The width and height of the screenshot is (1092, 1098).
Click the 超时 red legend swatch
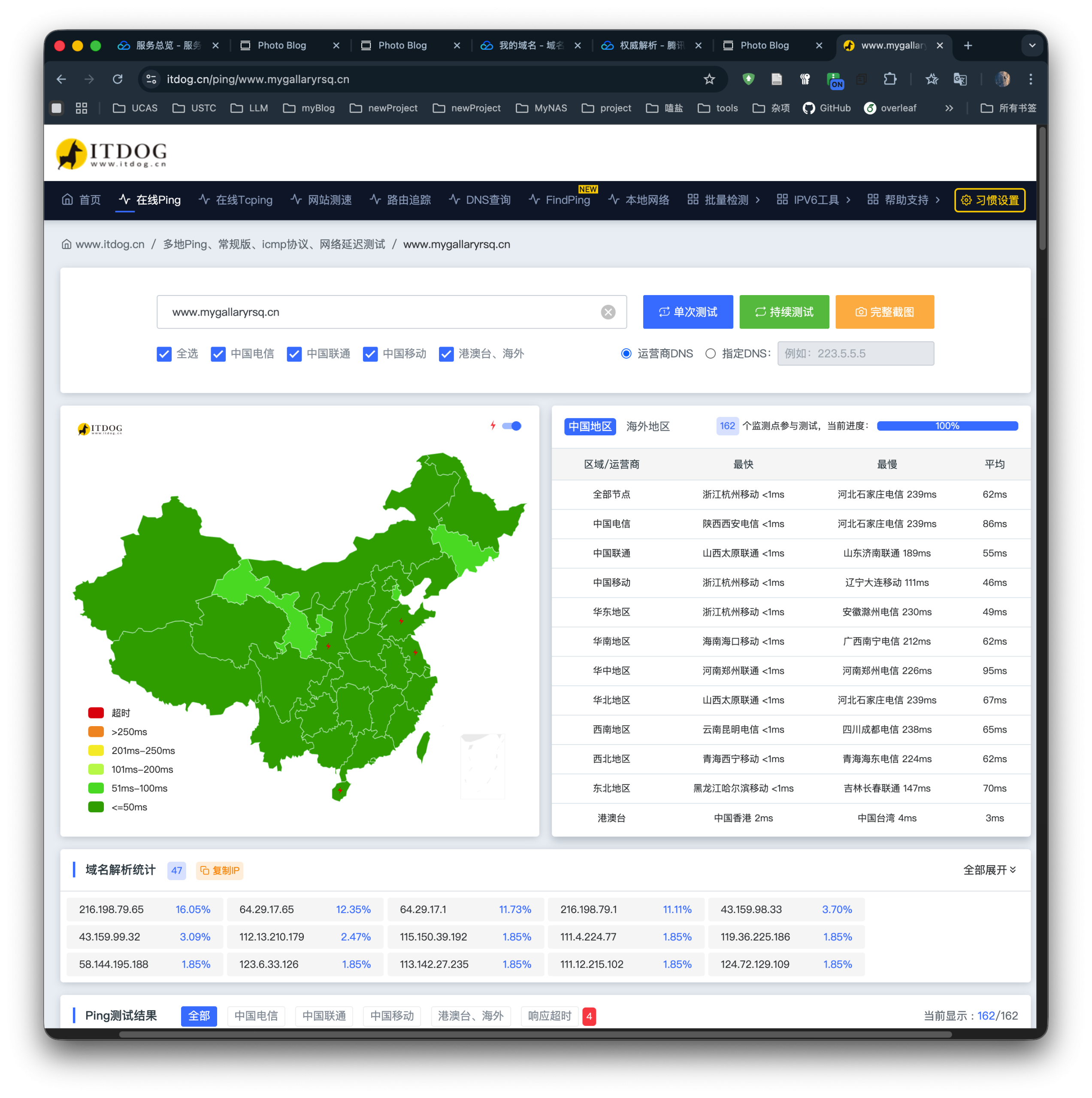point(96,713)
